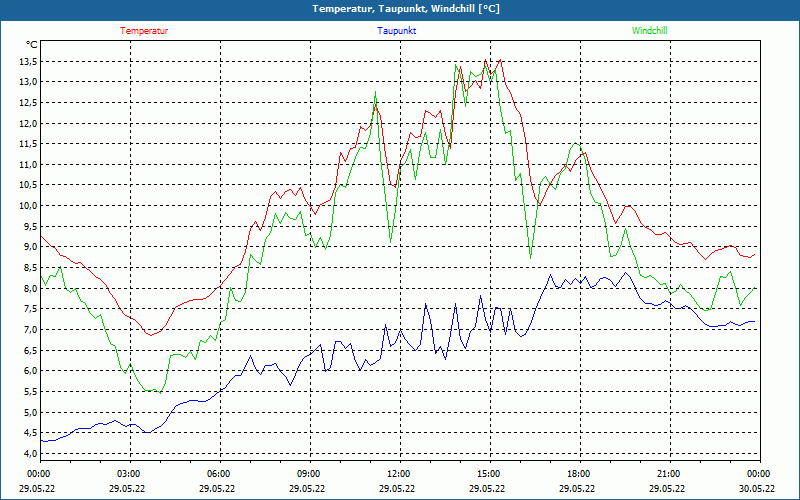The height and width of the screenshot is (500, 800).
Task: Click the blue Taupunkt legend label
Action: [x=397, y=31]
